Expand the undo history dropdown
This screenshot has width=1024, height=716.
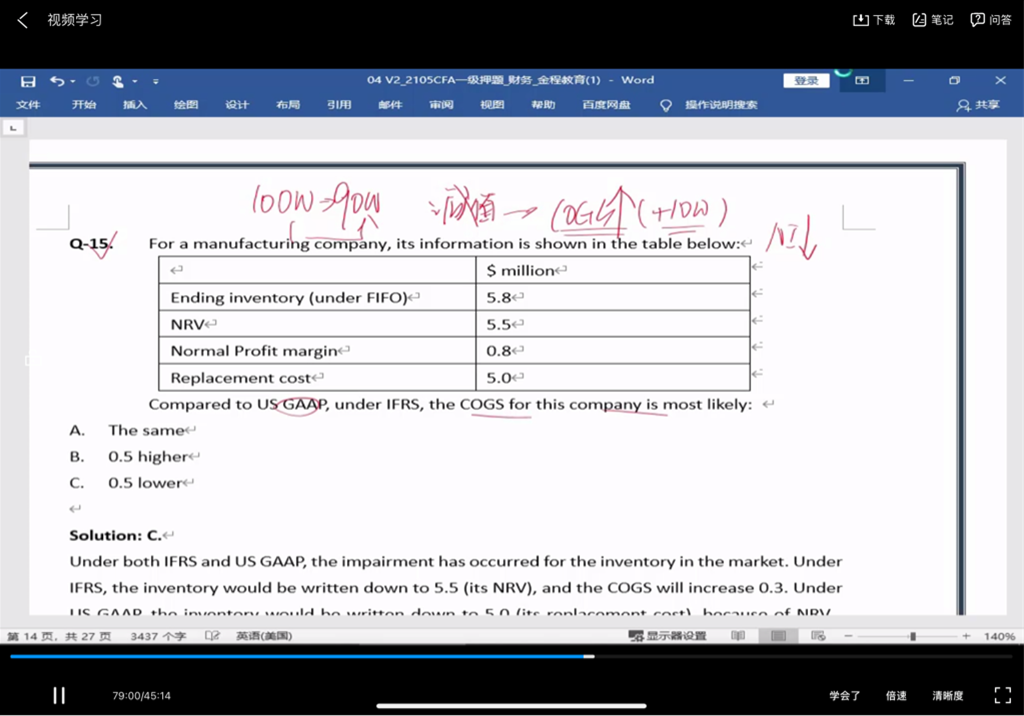tap(72, 81)
